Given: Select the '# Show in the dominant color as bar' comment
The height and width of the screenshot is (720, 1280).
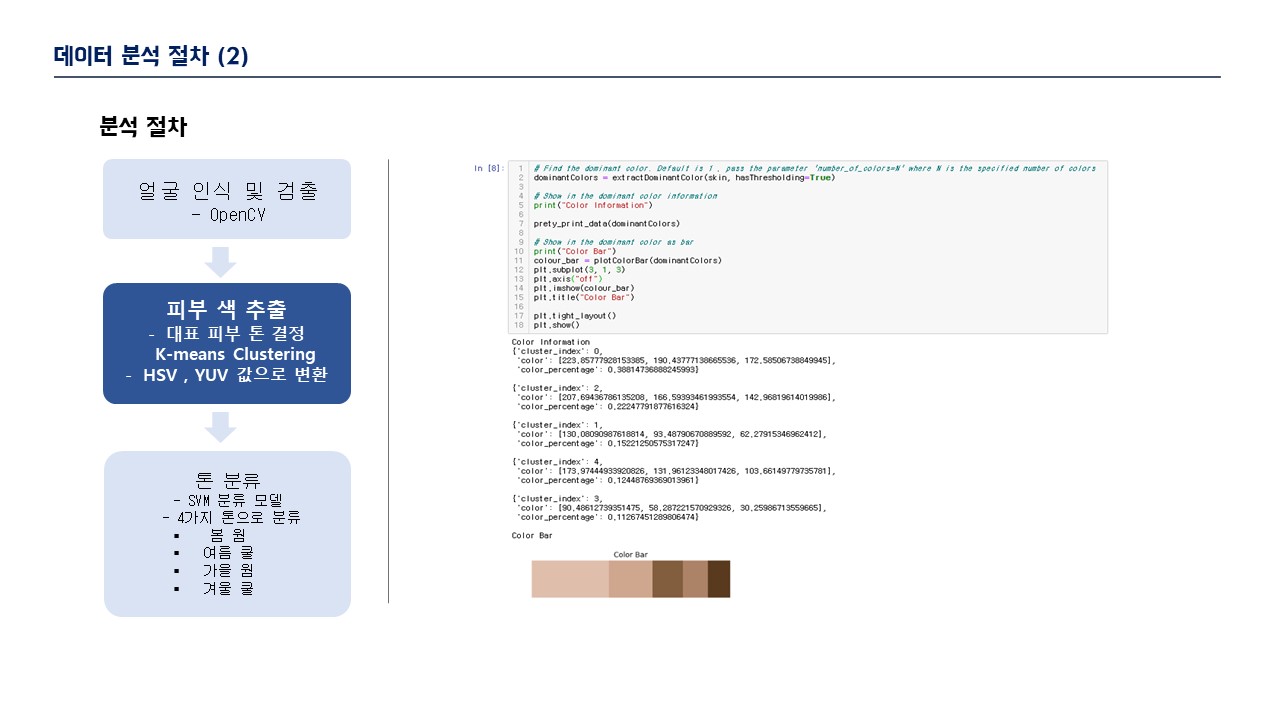Looking at the screenshot, I should [x=613, y=242].
